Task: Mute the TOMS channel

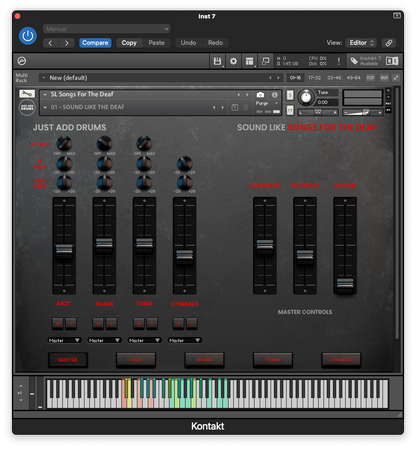Action: (139, 323)
